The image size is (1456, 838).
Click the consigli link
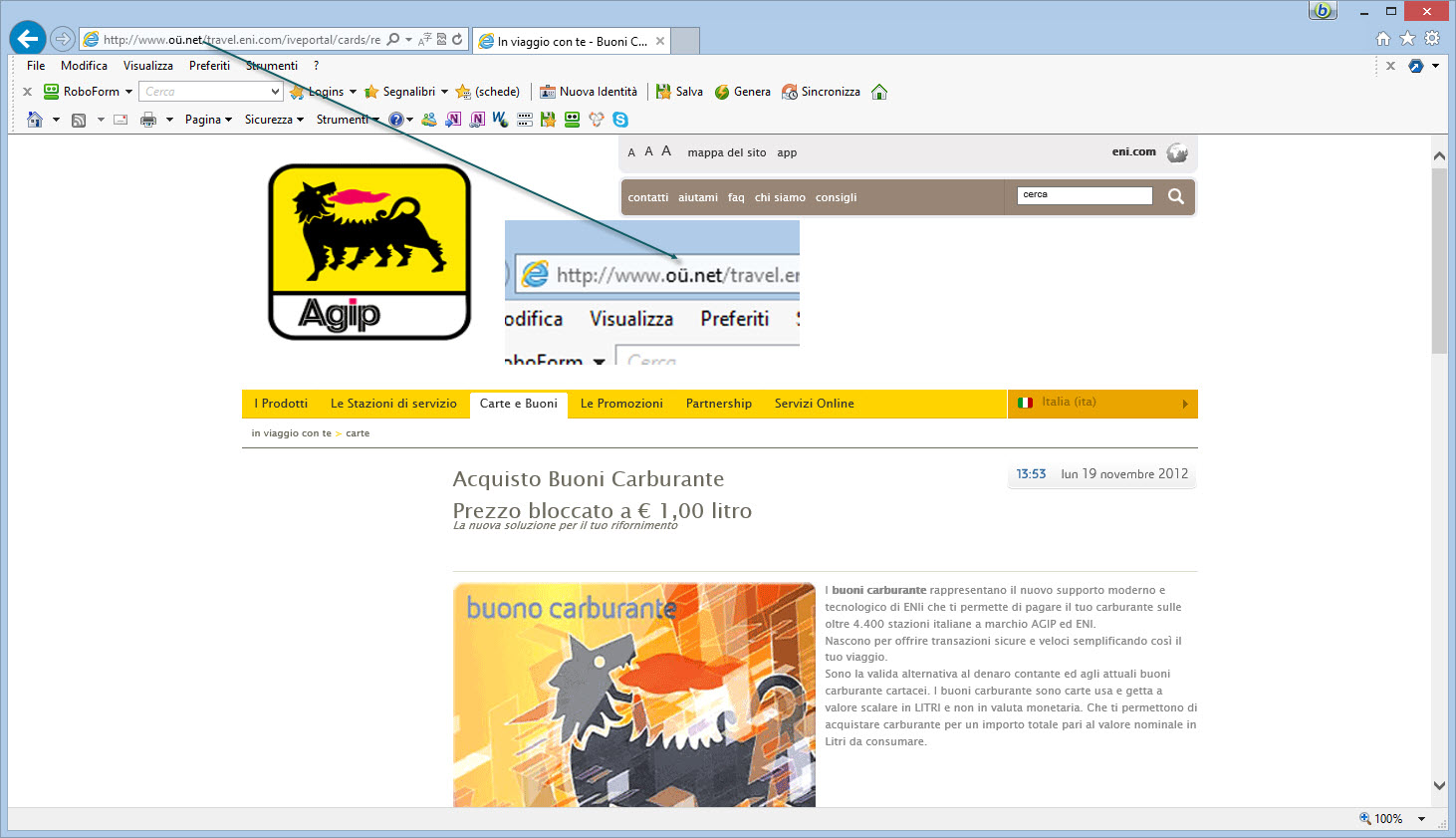pos(837,197)
